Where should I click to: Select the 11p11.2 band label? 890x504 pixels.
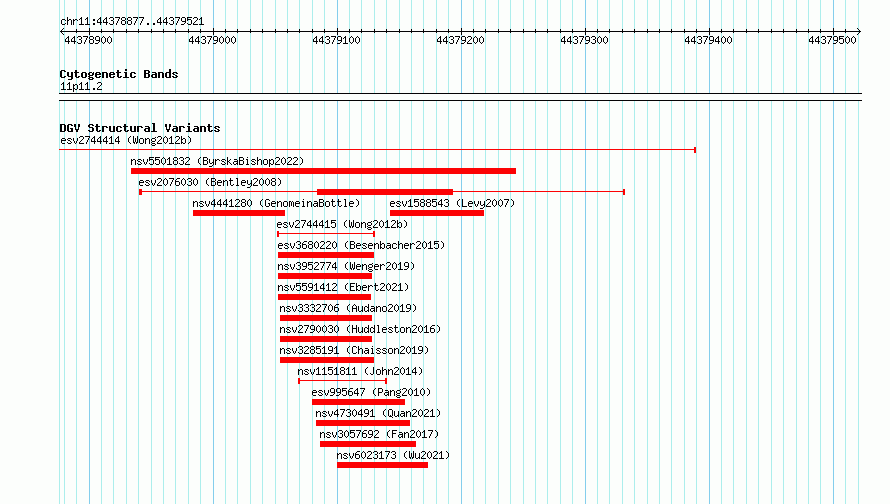click(81, 86)
